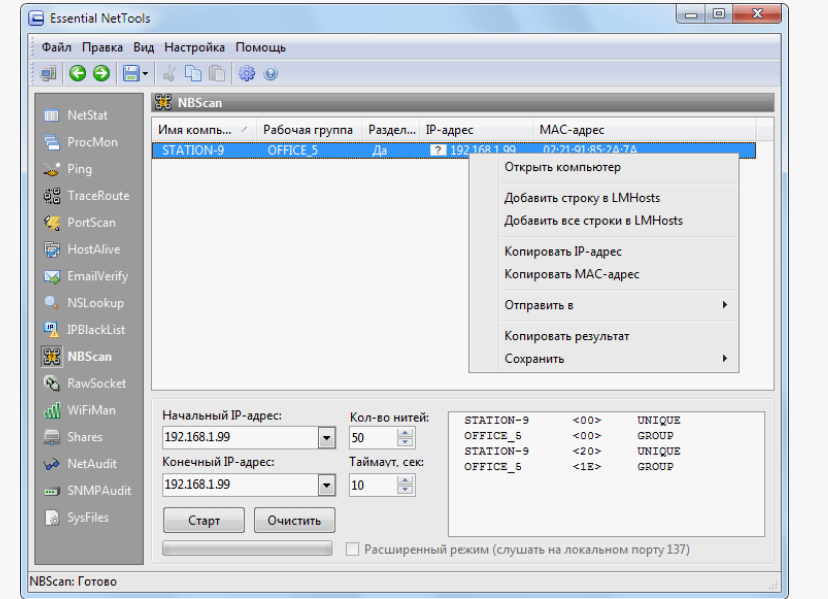Open the Правка menu
Image resolution: width=828 pixels, height=599 pixels.
coord(102,48)
